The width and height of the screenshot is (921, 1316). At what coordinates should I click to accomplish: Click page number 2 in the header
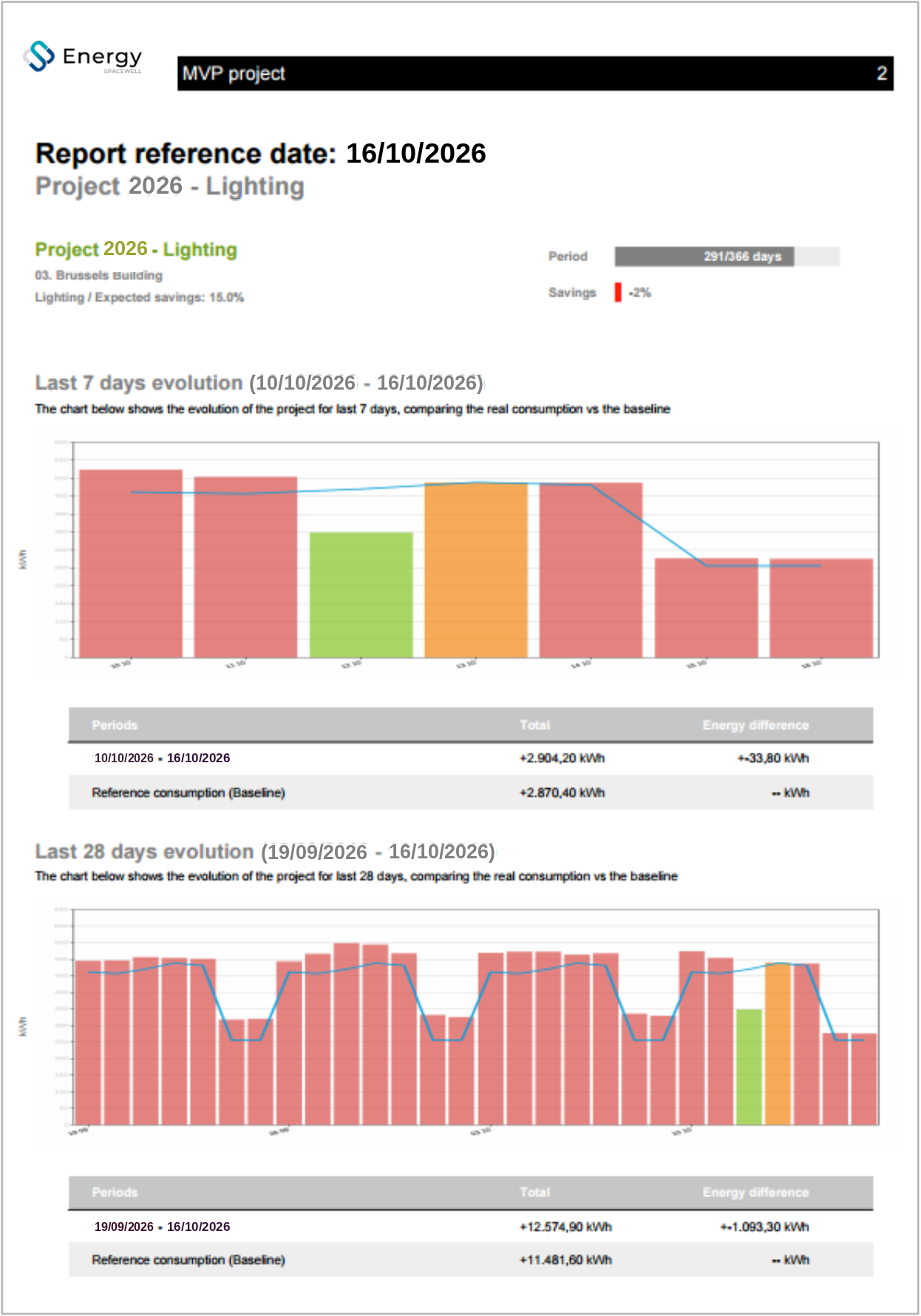point(882,73)
